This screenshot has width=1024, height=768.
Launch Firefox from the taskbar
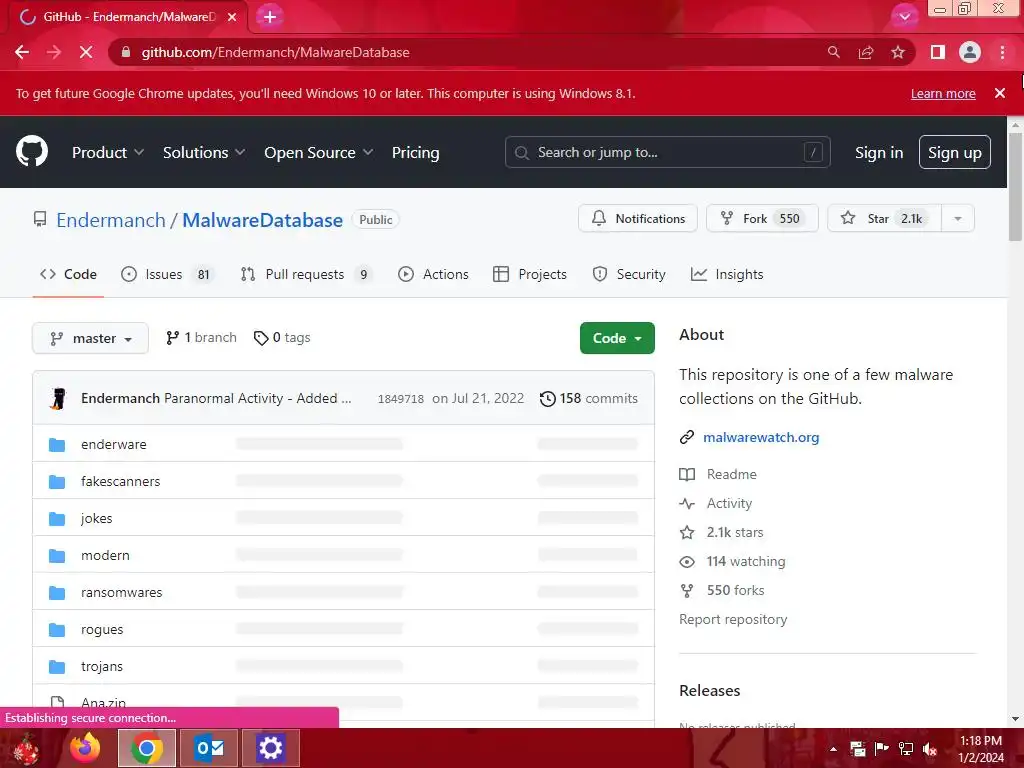(x=86, y=748)
